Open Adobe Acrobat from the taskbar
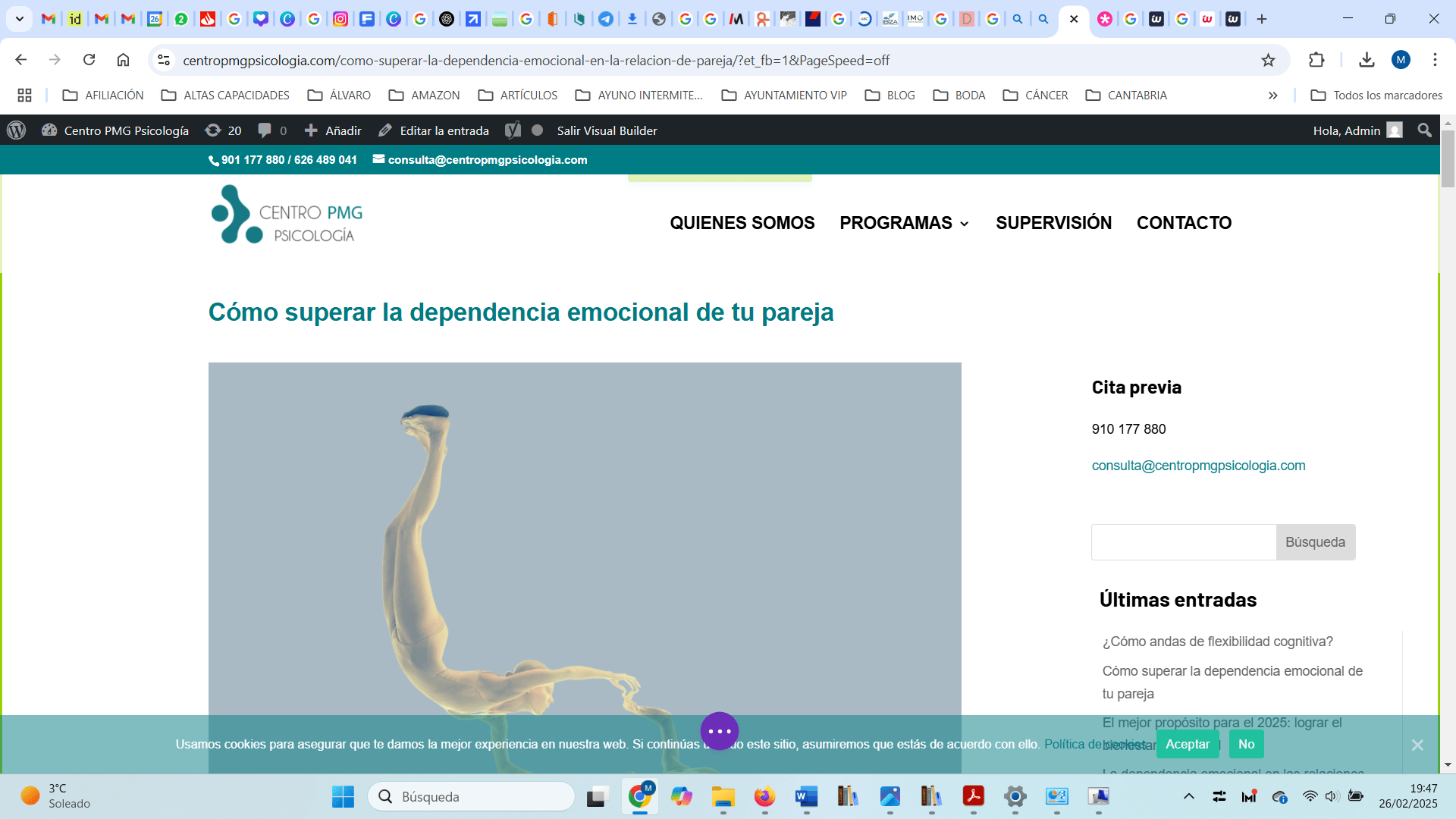 click(973, 796)
